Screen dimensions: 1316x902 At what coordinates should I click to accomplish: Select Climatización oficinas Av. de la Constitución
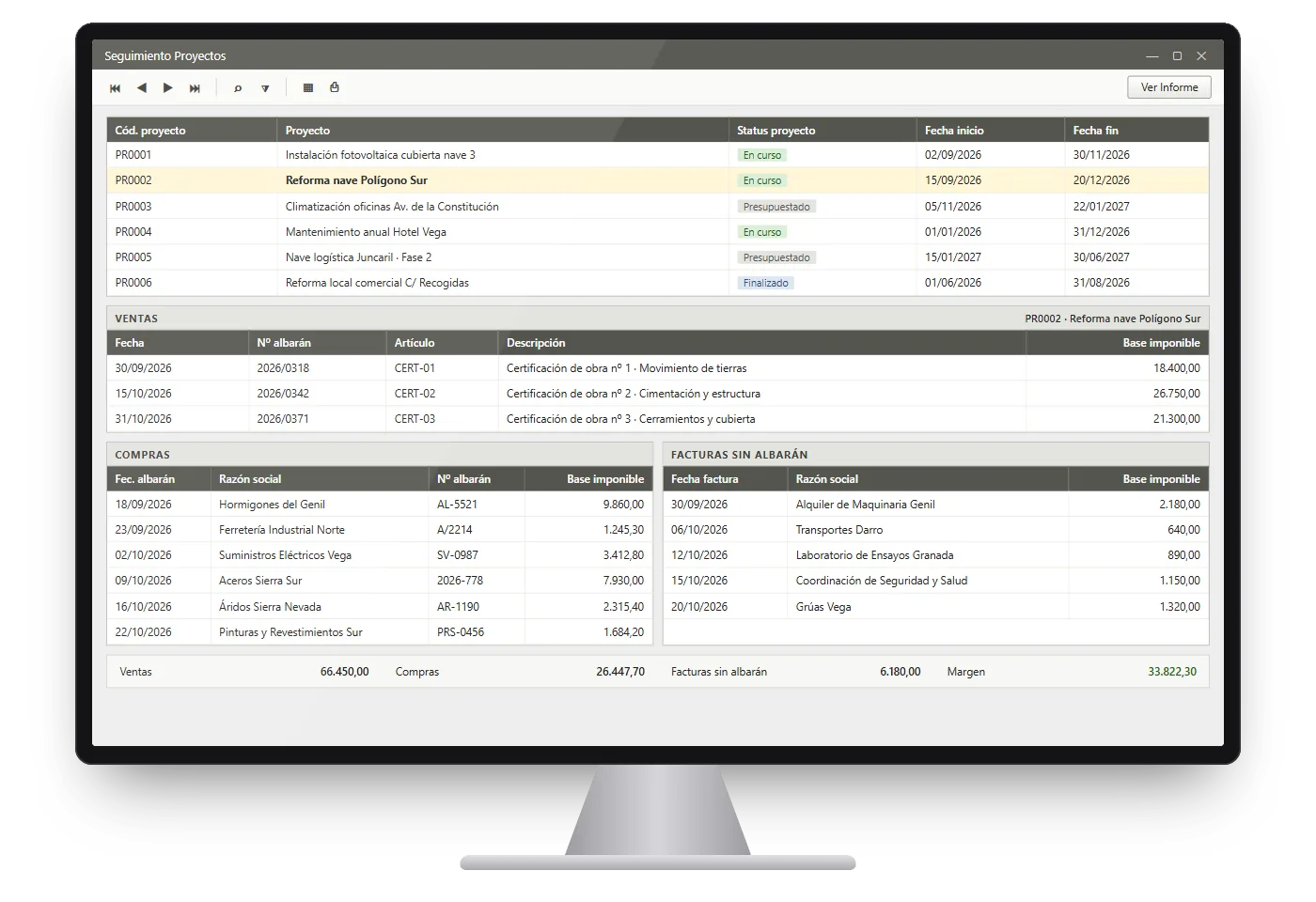(658, 207)
